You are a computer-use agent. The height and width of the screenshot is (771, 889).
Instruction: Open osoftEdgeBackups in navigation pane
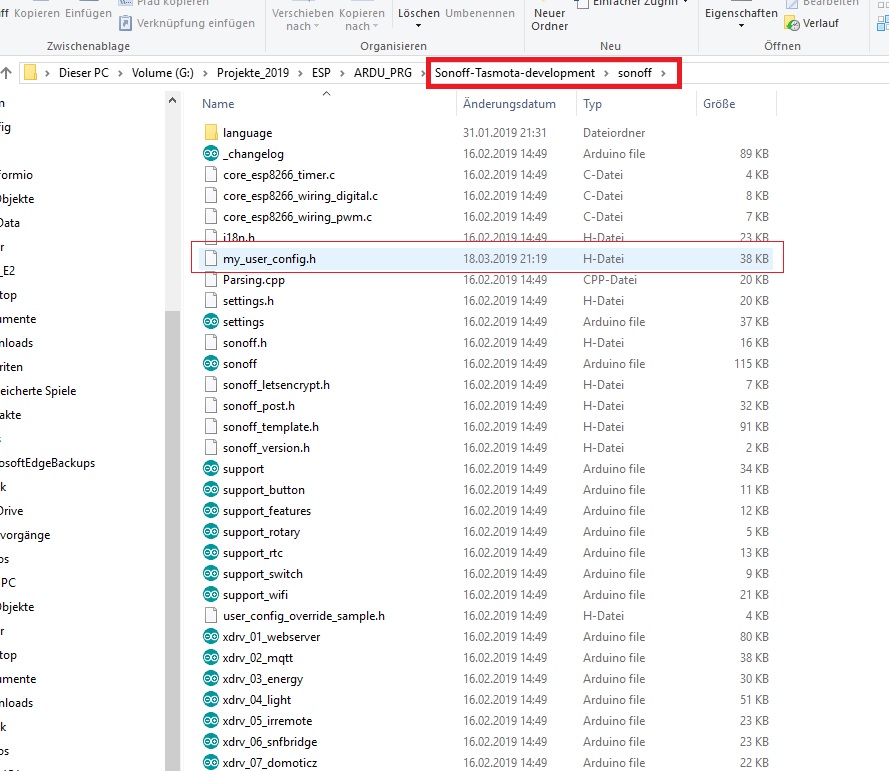(48, 463)
